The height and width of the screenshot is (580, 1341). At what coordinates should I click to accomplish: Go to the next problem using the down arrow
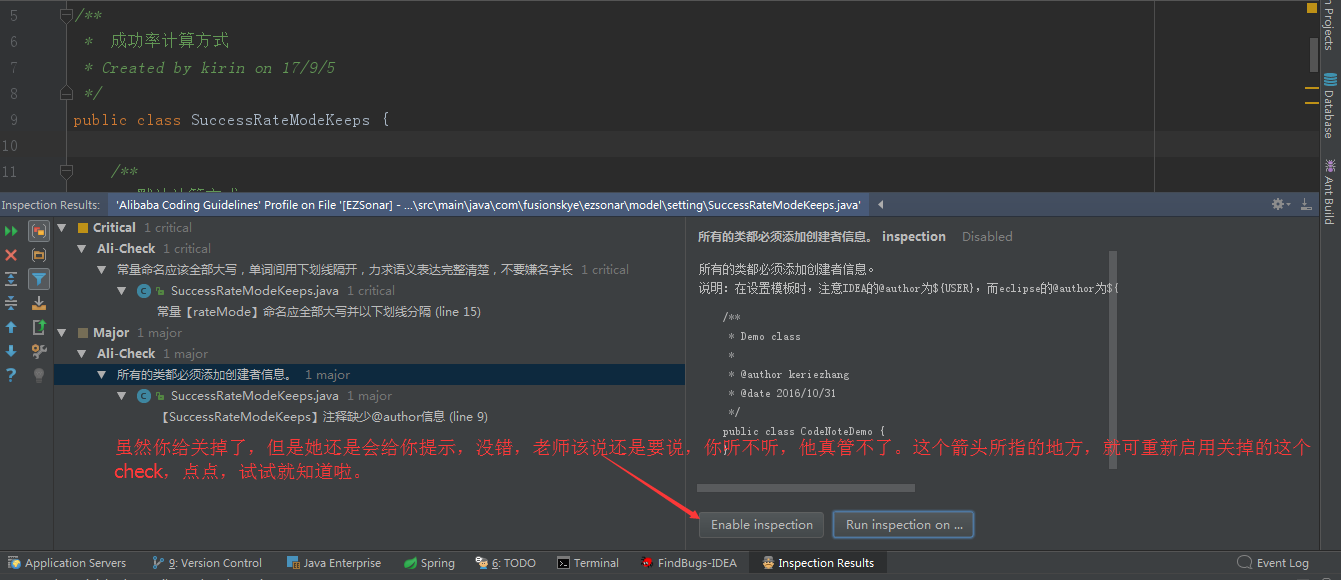[11, 351]
